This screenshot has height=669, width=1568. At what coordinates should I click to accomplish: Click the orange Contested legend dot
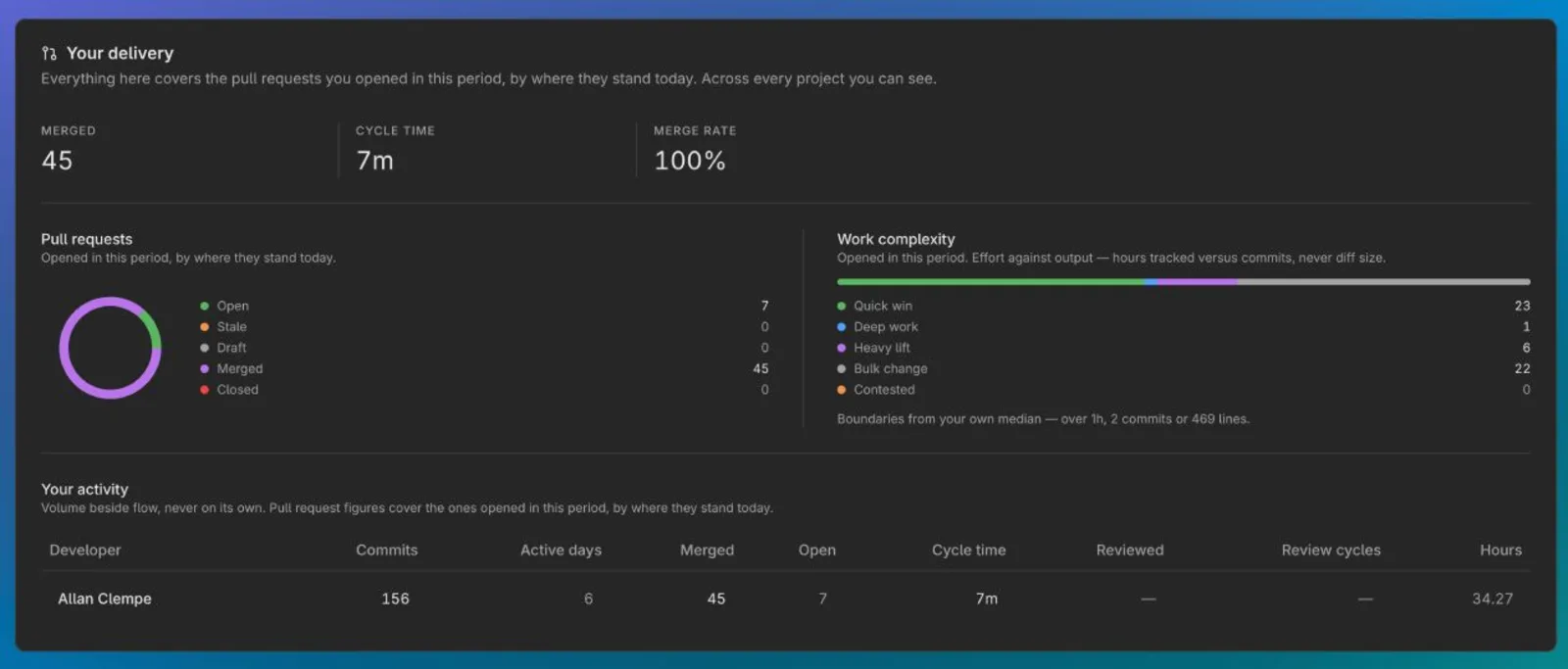(x=842, y=390)
